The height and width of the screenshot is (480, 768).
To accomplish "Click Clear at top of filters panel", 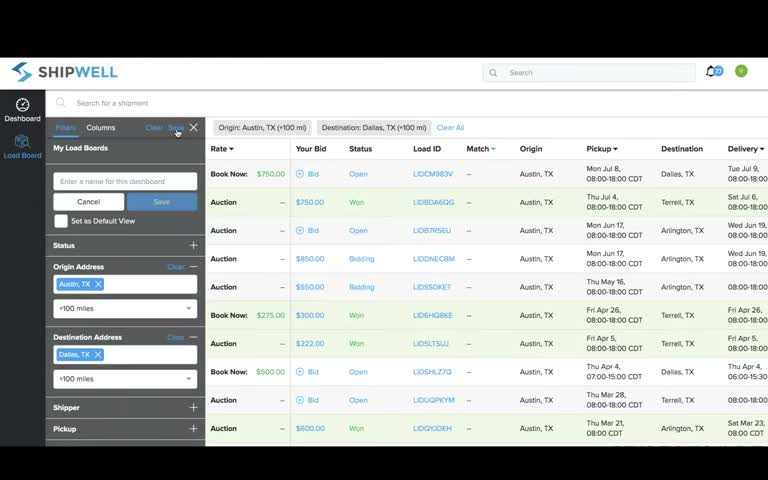I will (153, 127).
